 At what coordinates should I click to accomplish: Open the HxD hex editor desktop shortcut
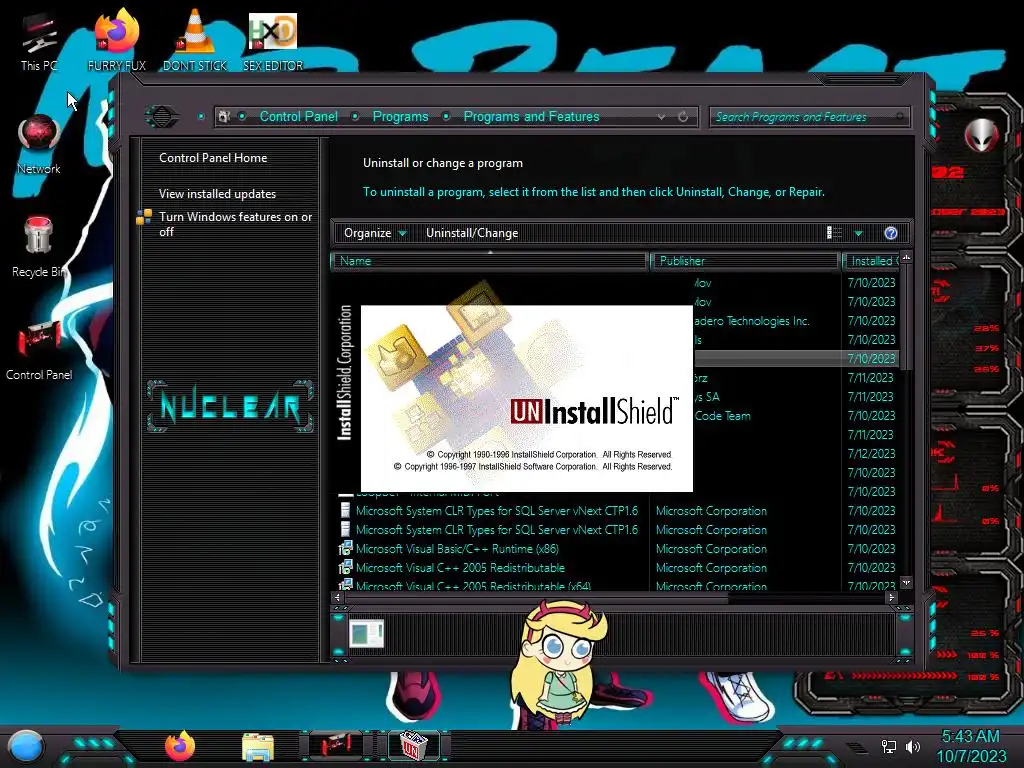coord(273,42)
